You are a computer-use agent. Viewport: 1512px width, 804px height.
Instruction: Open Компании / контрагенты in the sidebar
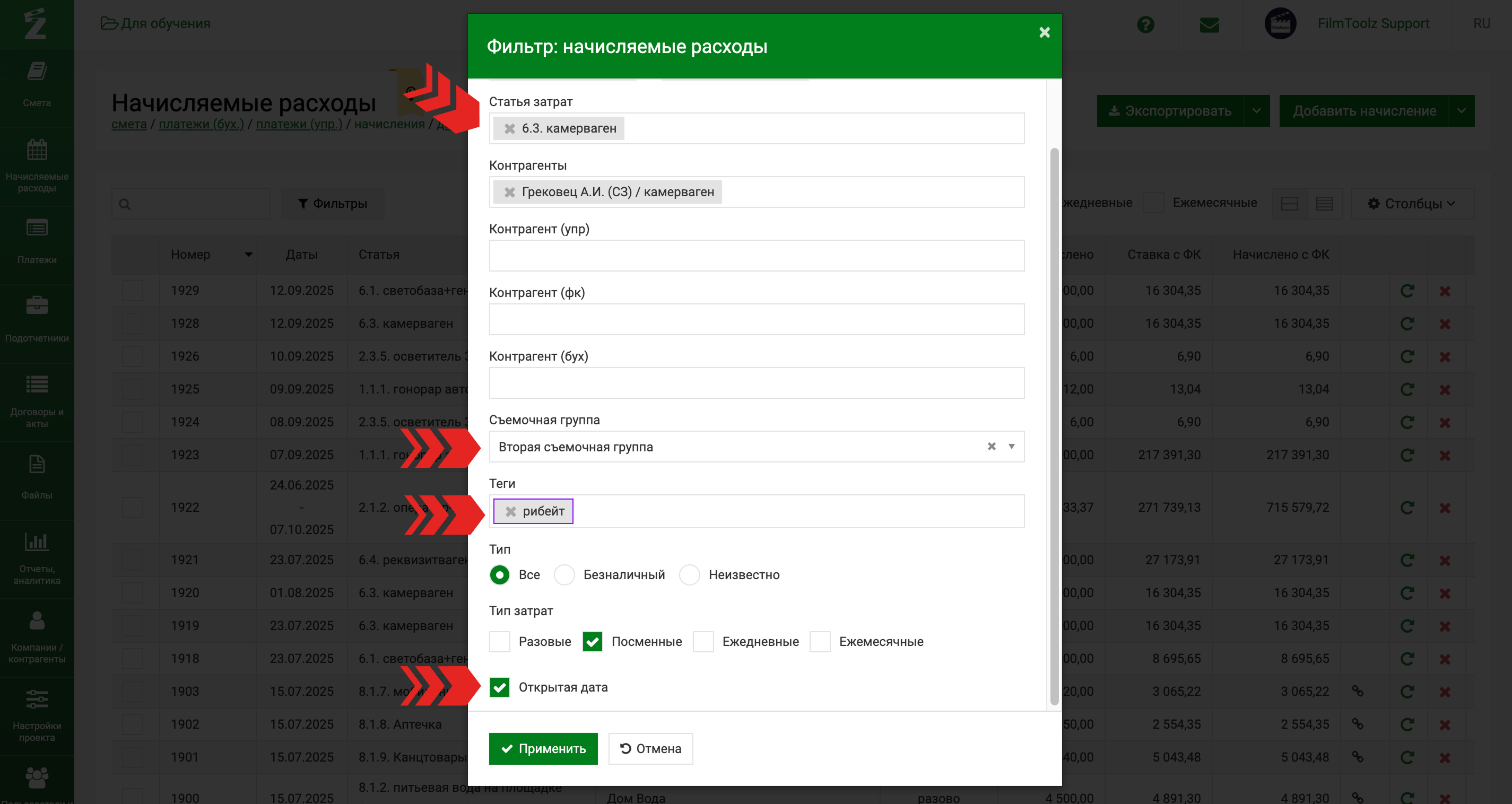coord(37,637)
